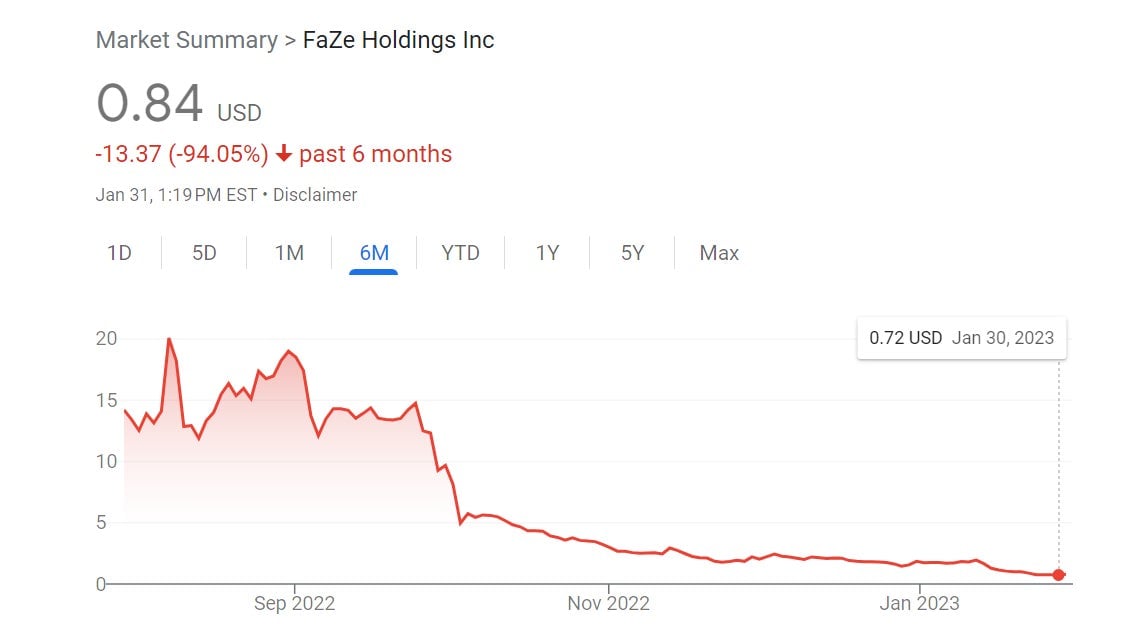Select the 5D time range
Image resolution: width=1130 pixels, height=635 pixels.
point(203,253)
